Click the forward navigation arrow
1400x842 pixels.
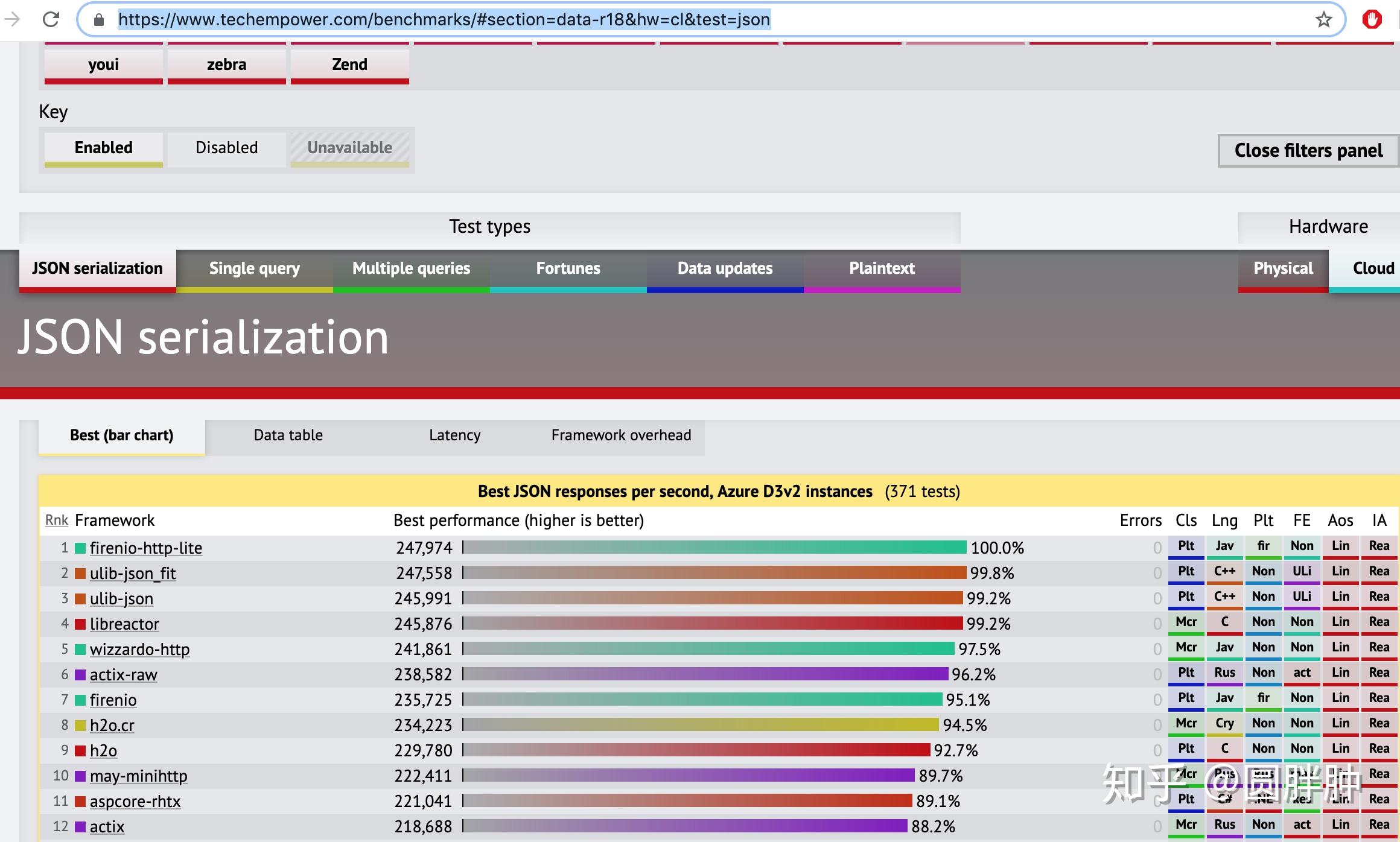[12, 19]
